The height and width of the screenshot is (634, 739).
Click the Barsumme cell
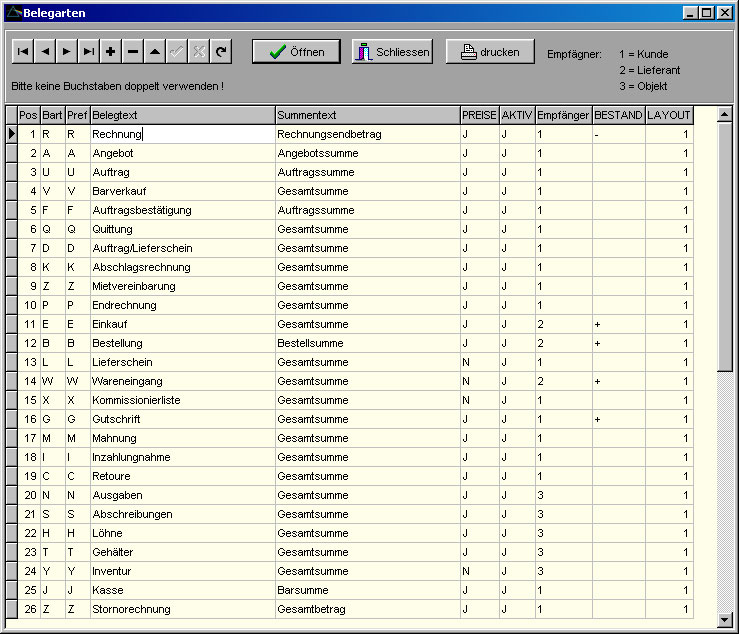368,590
